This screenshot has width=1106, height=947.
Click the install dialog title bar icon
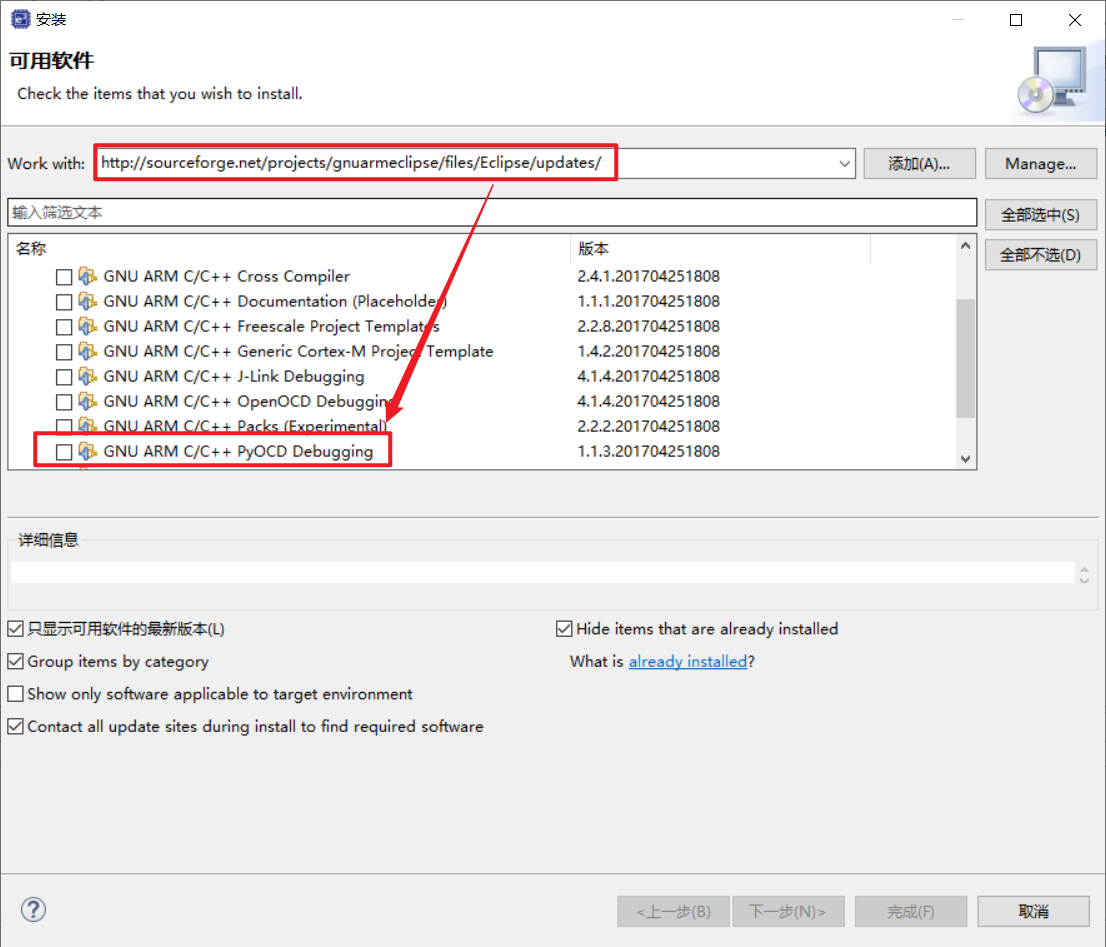point(20,19)
